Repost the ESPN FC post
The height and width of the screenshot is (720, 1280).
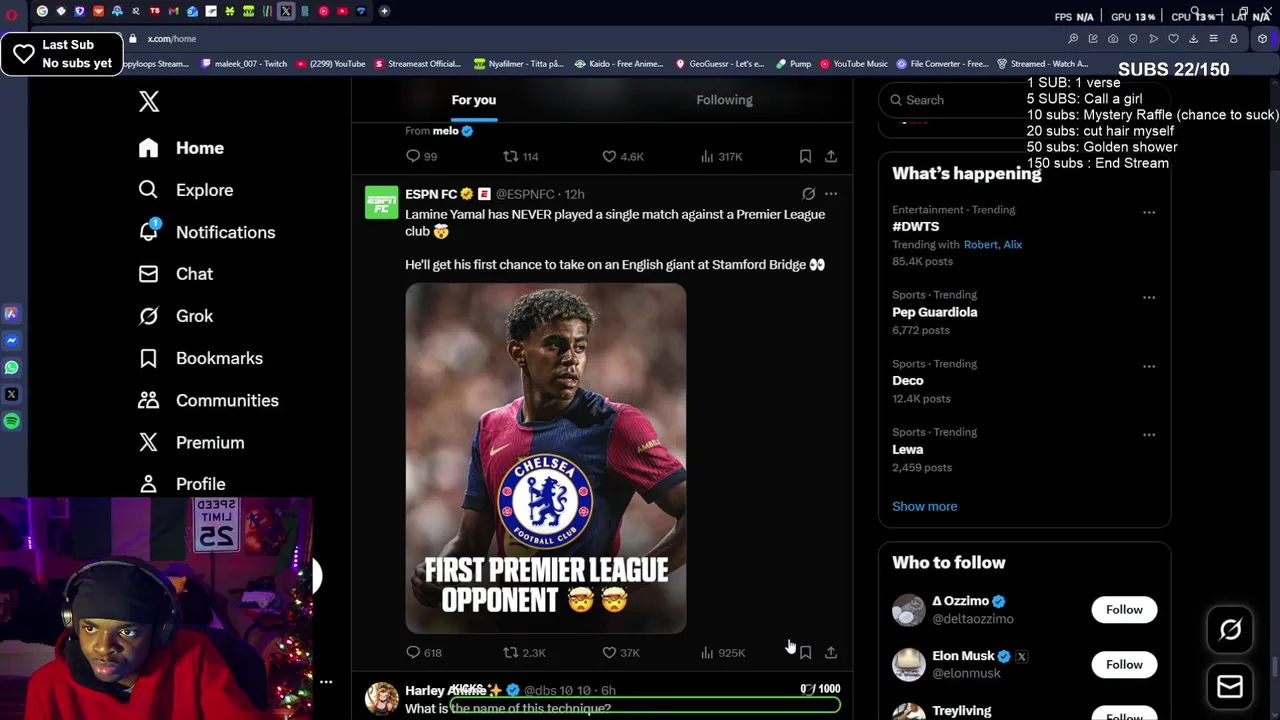pyautogui.click(x=523, y=652)
